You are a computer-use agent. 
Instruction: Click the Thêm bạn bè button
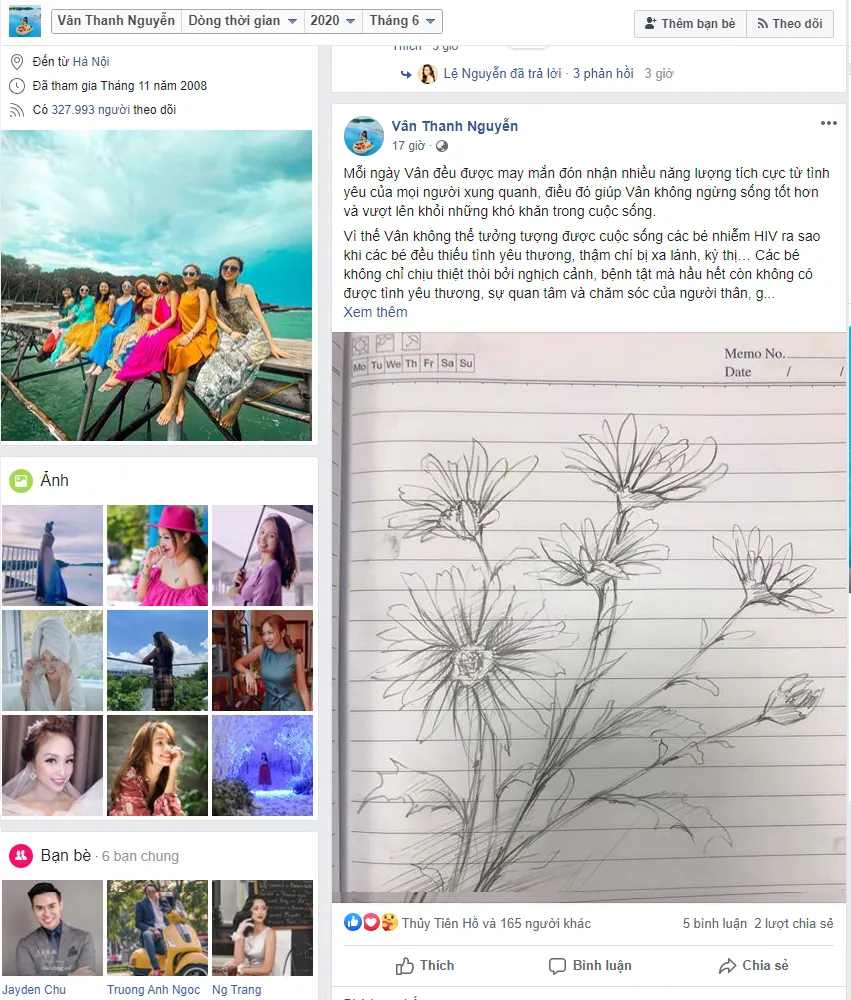pyautogui.click(x=690, y=24)
